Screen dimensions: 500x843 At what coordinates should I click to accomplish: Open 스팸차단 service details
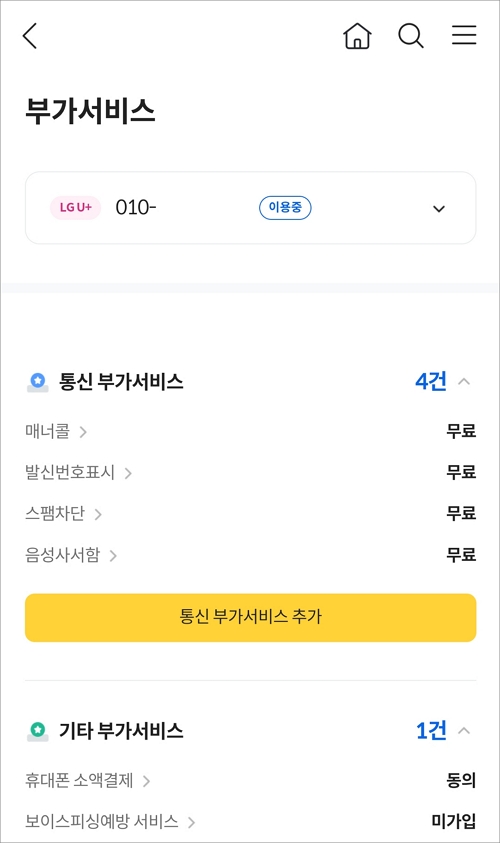coord(63,514)
